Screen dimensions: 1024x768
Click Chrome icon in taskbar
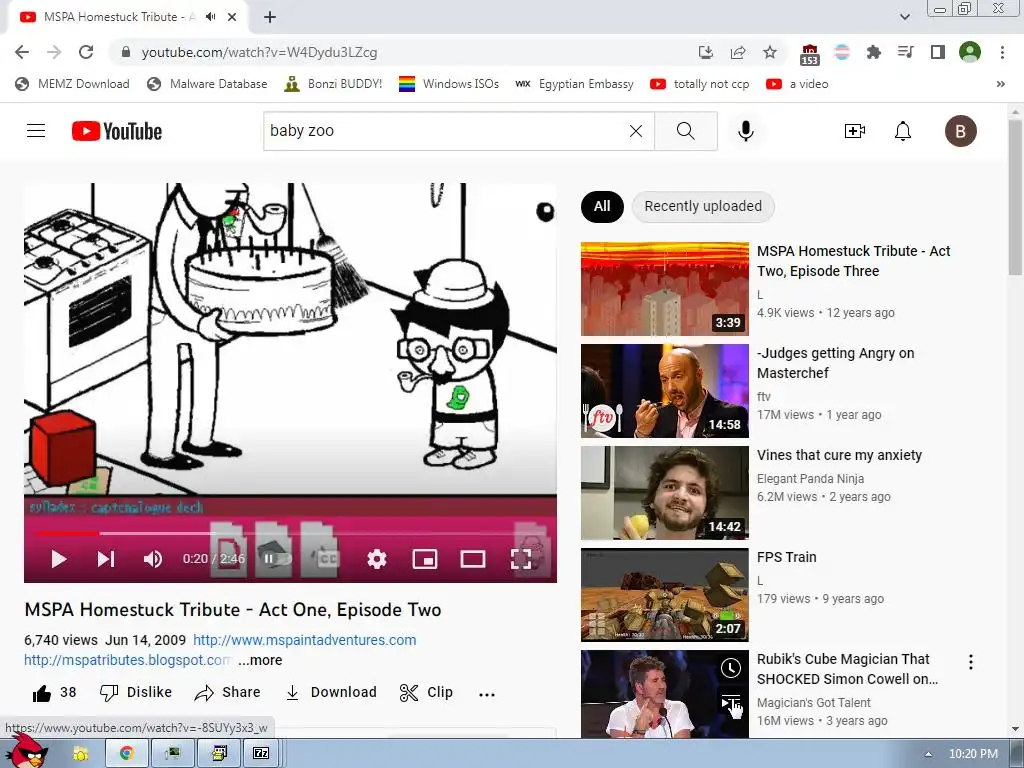point(127,754)
